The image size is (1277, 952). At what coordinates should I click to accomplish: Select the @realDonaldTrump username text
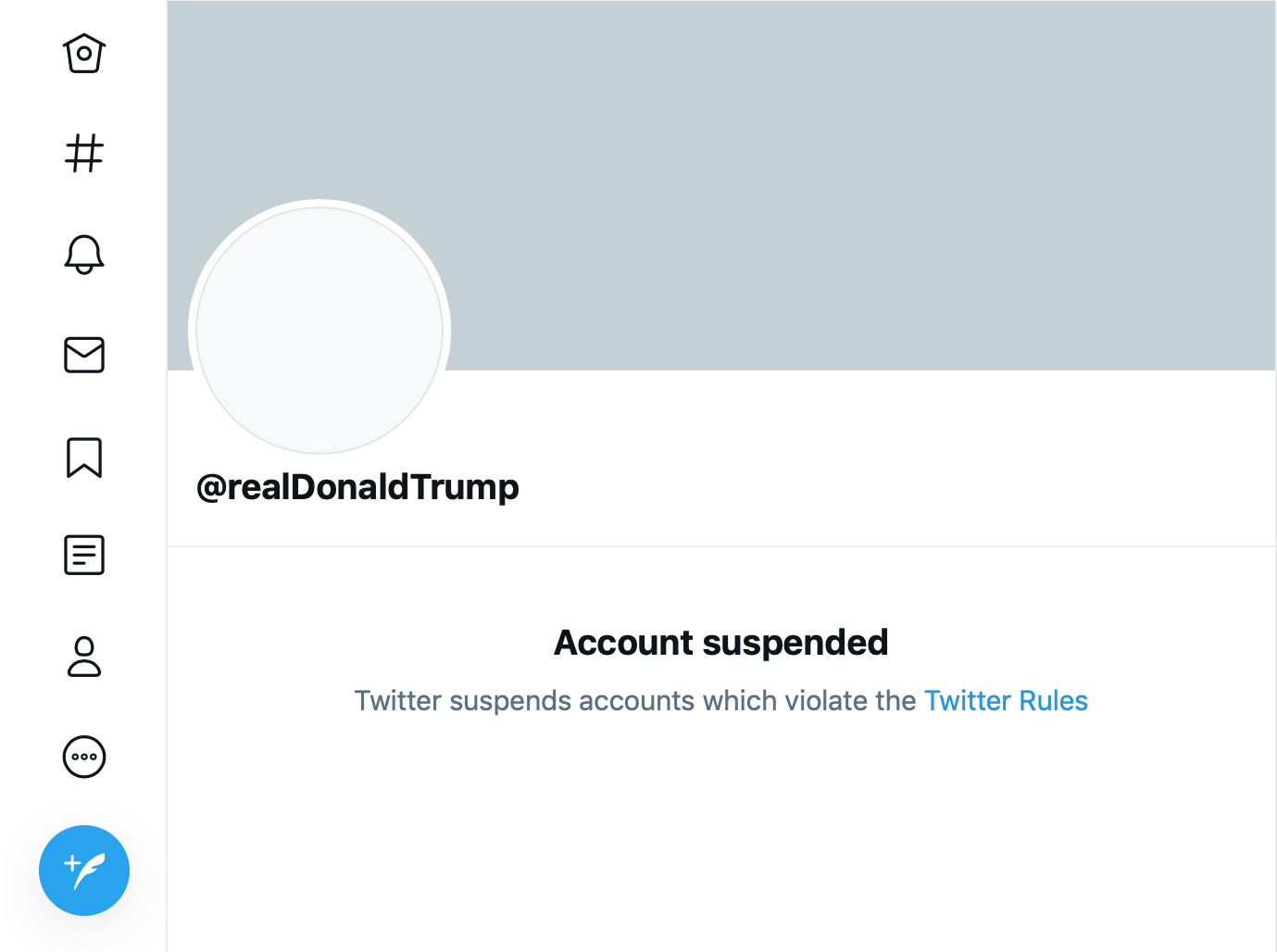[358, 486]
